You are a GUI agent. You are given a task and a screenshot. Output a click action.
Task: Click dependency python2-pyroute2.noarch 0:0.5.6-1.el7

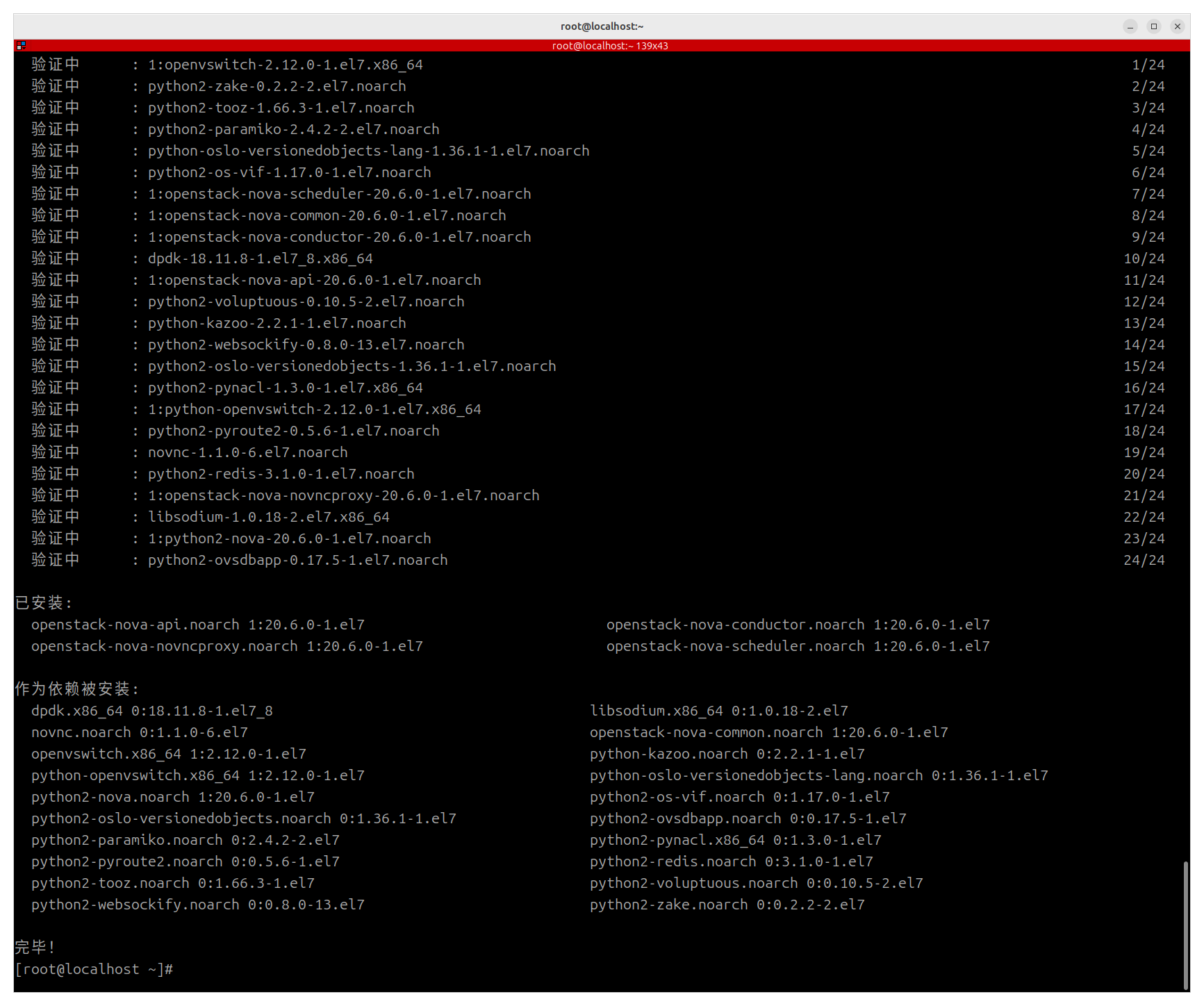(185, 861)
